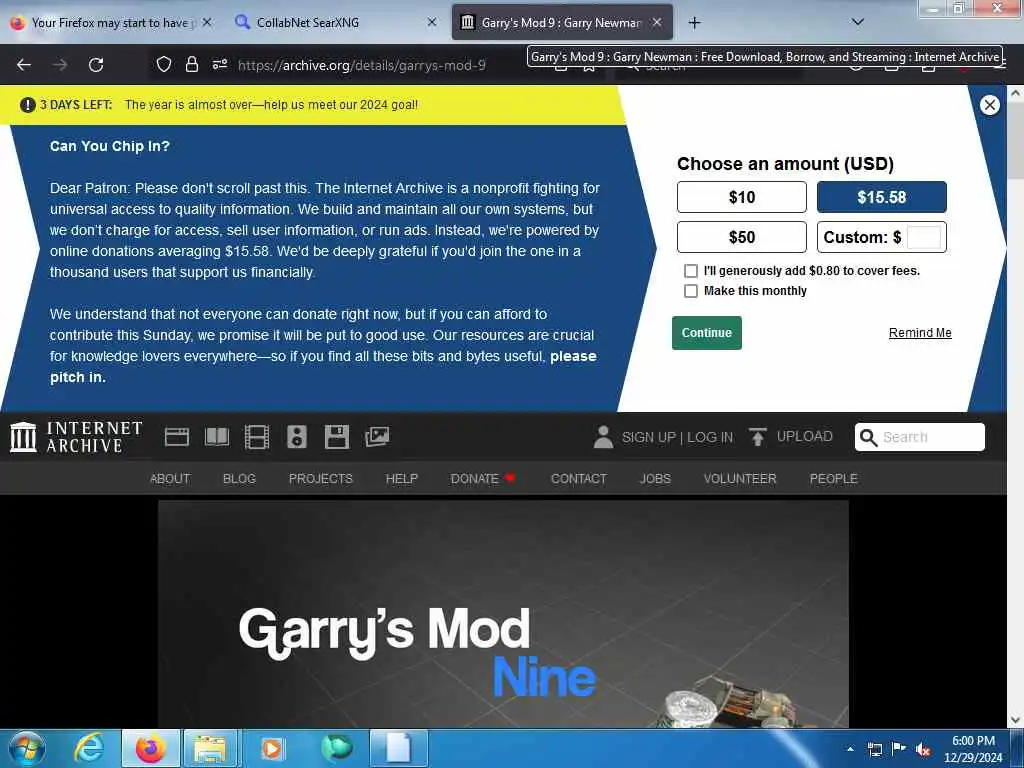Open the Internet Archive web icon
Image resolution: width=1024 pixels, height=768 pixels.
pos(177,437)
